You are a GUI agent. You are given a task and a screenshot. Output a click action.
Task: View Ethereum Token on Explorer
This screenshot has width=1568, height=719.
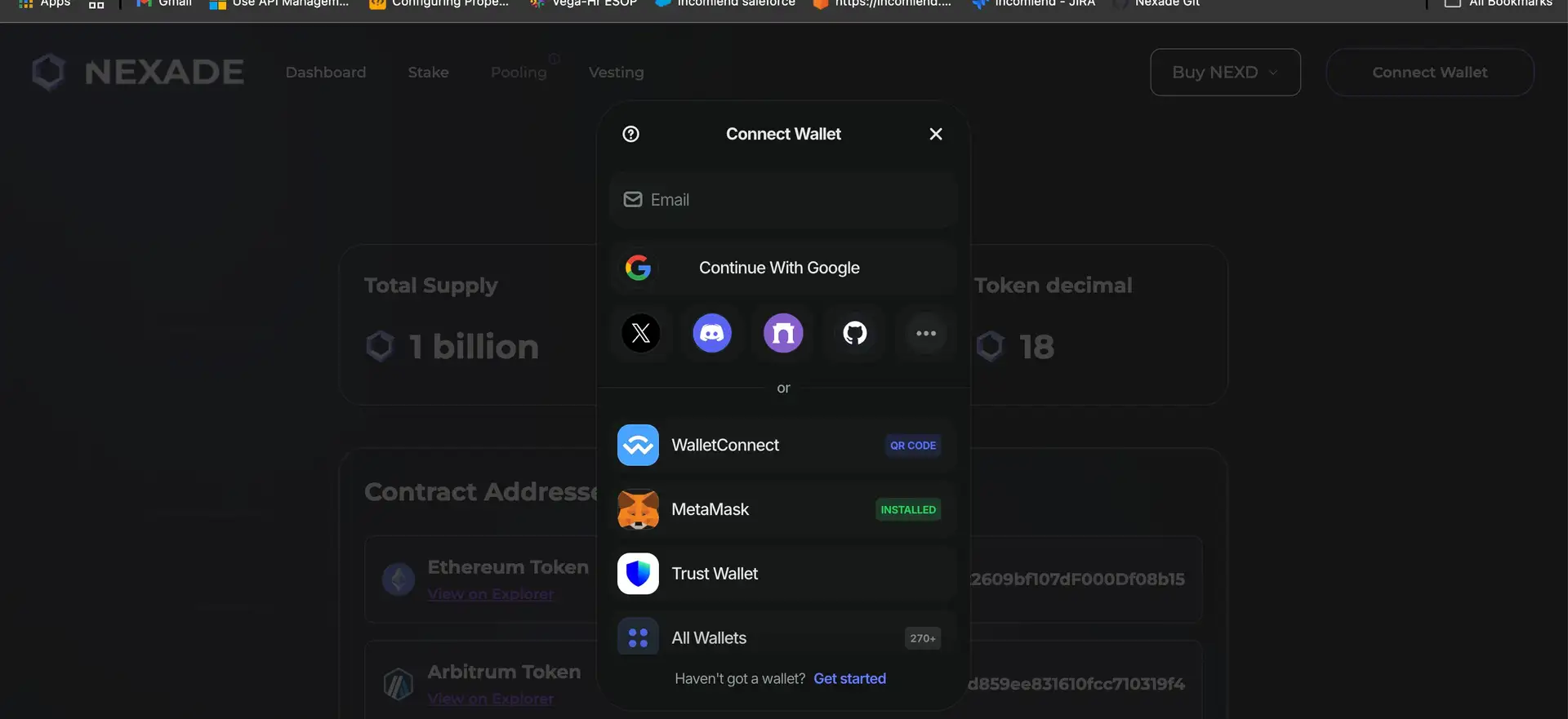tap(490, 594)
